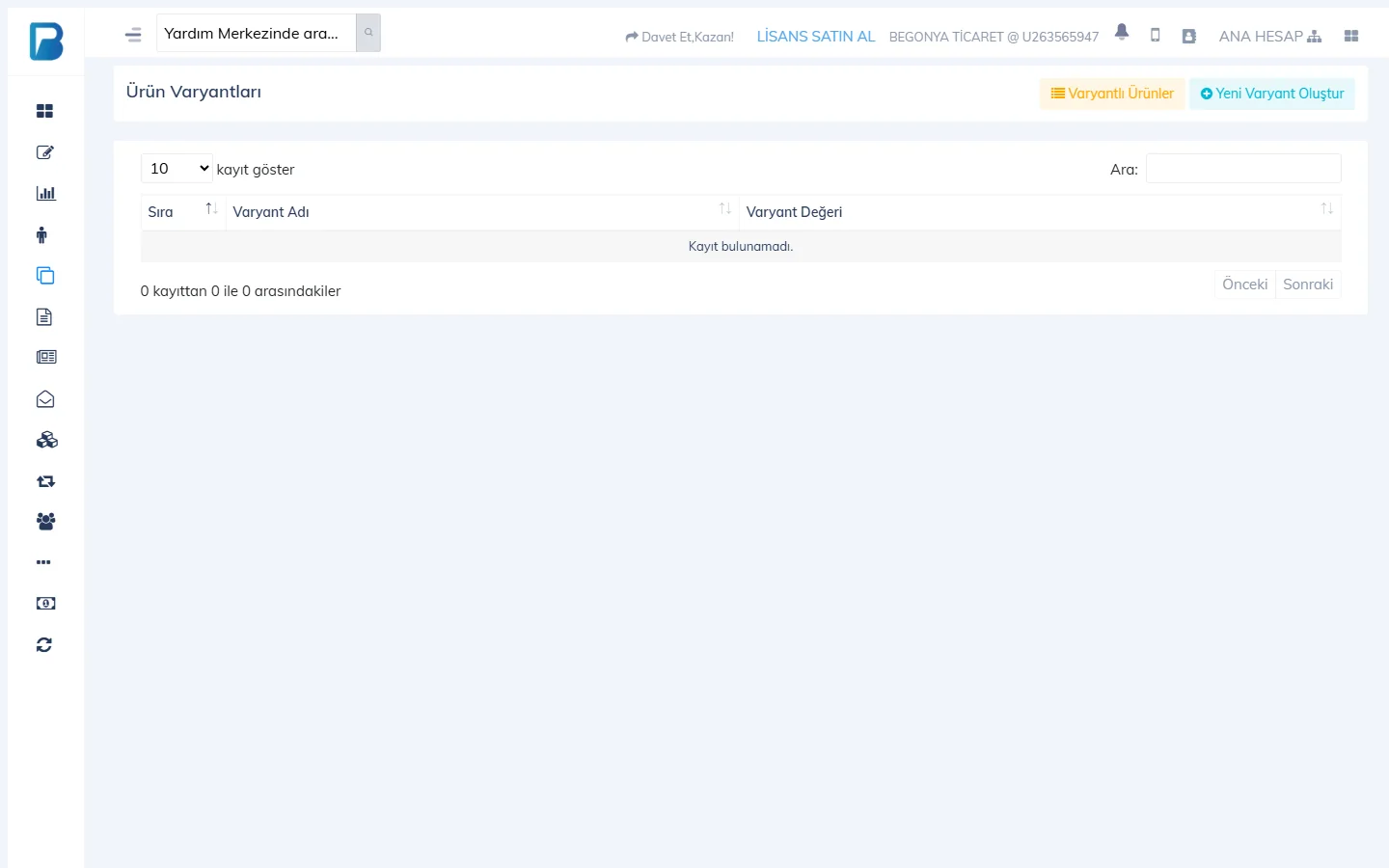Image resolution: width=1389 pixels, height=868 pixels.
Task: Open the dashboard grid icon in sidebar
Action: tap(44, 111)
